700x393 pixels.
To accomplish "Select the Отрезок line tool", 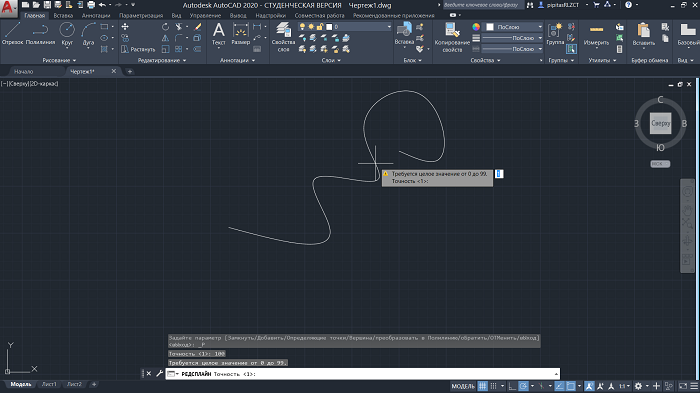I will [12, 34].
